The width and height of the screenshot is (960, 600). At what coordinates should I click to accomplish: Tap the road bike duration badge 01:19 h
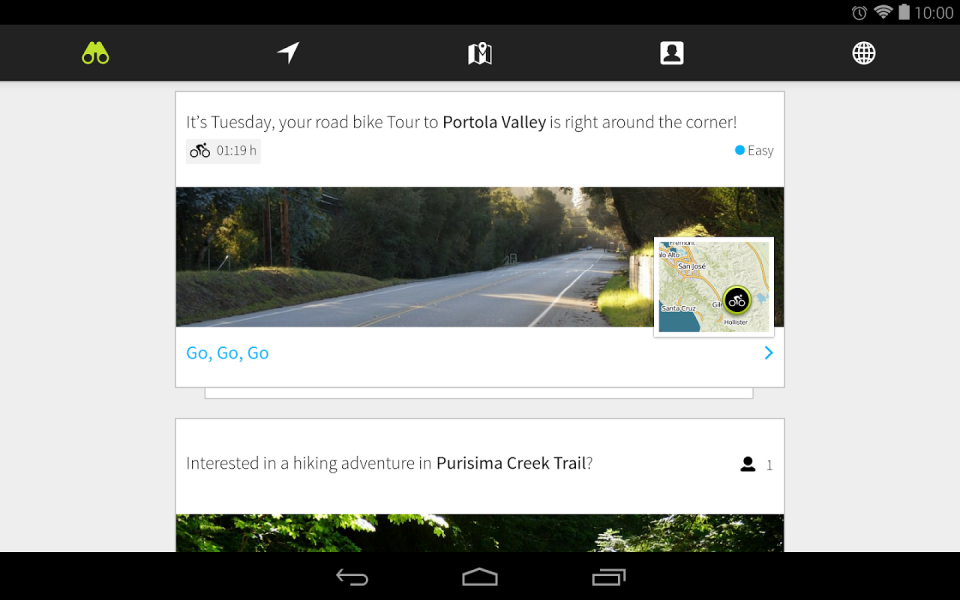point(223,151)
